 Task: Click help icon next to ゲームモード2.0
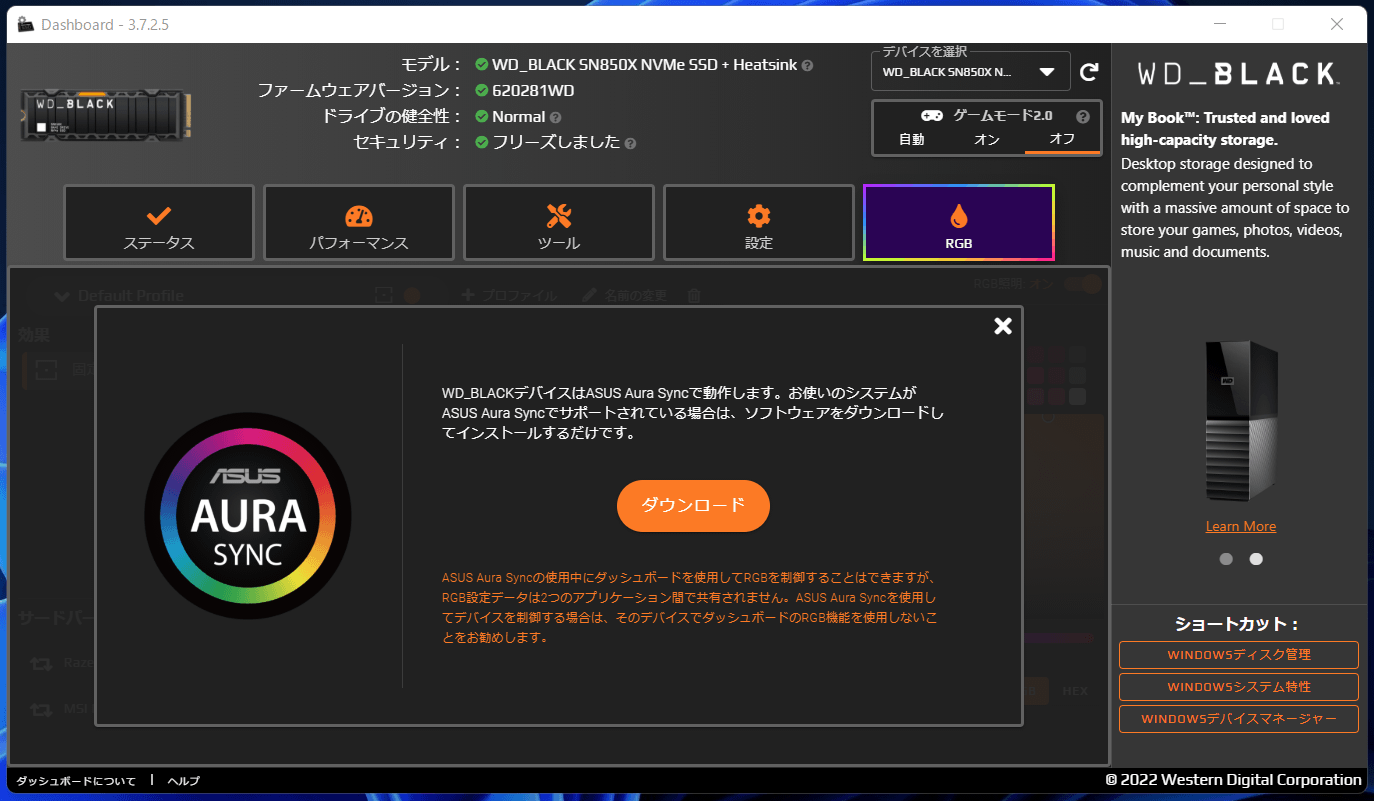[x=1082, y=116]
